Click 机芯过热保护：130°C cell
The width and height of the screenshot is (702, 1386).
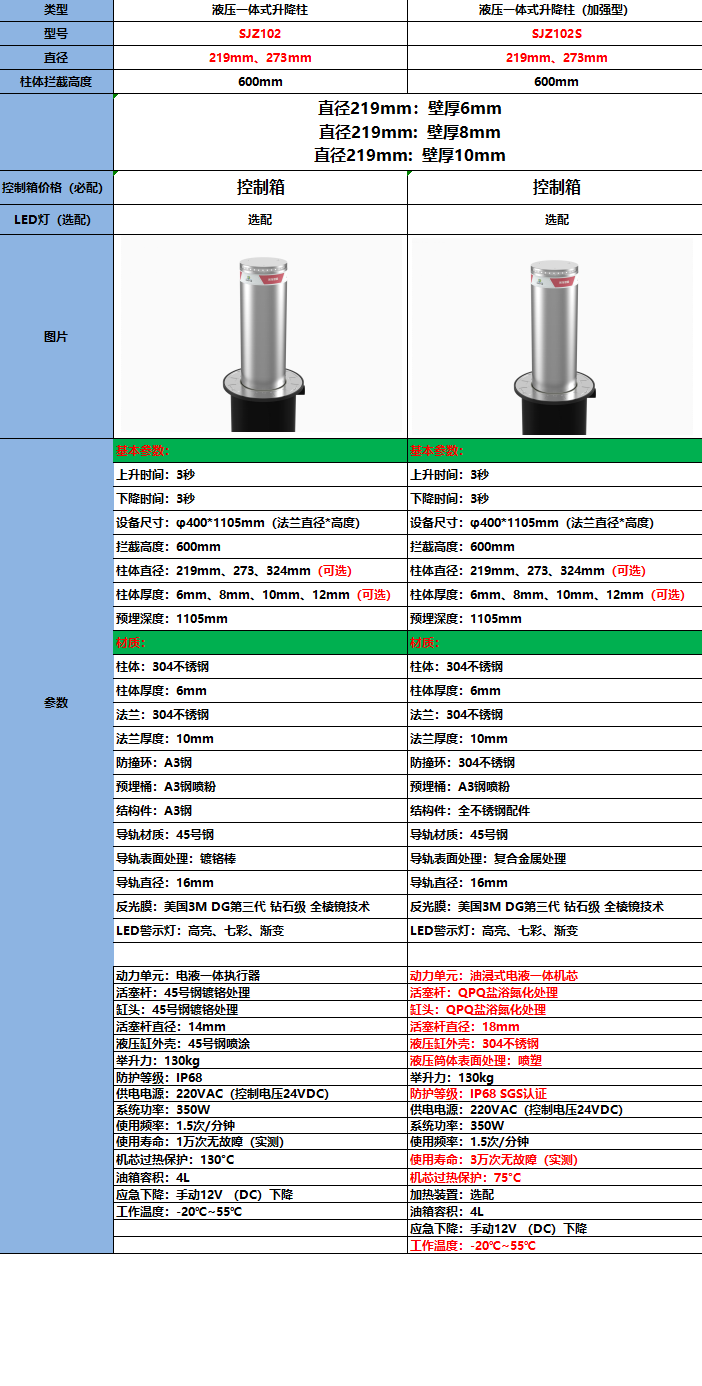[x=260, y=1160]
